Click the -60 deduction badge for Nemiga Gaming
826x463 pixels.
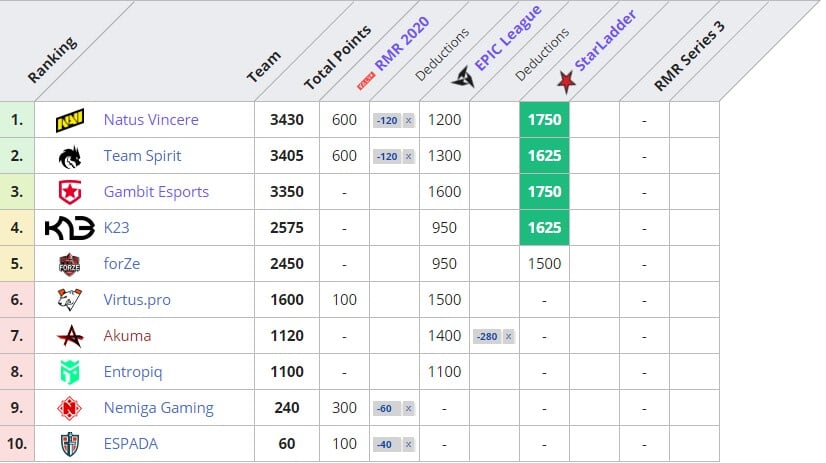(385, 409)
